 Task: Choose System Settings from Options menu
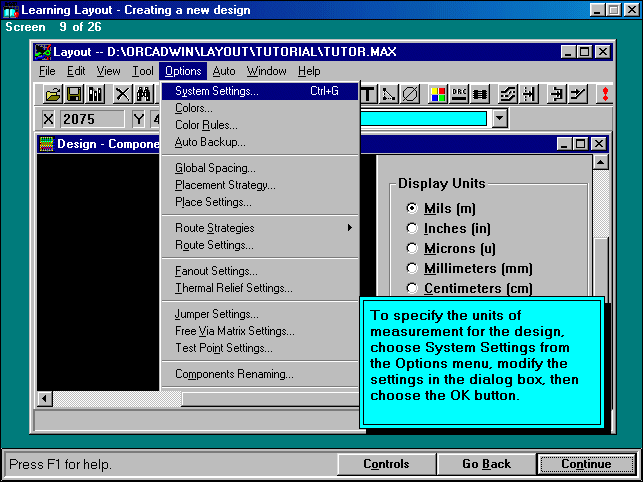pos(217,91)
